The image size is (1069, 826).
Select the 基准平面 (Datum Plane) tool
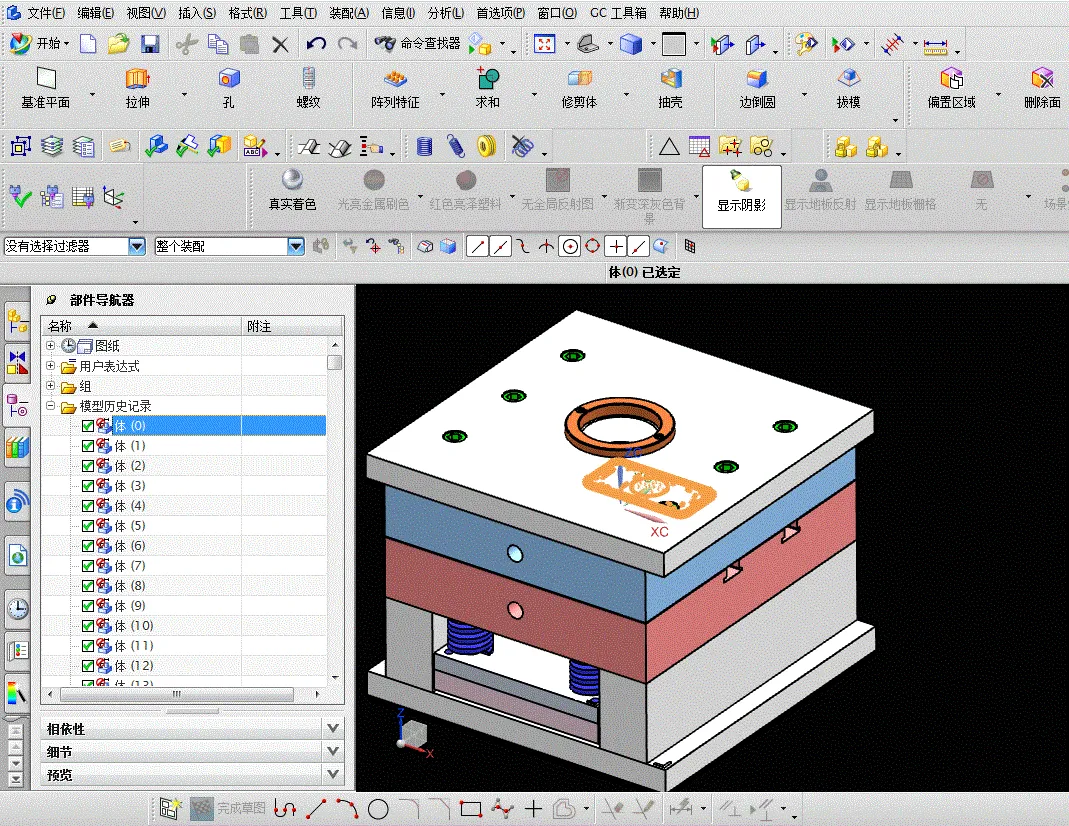point(46,79)
